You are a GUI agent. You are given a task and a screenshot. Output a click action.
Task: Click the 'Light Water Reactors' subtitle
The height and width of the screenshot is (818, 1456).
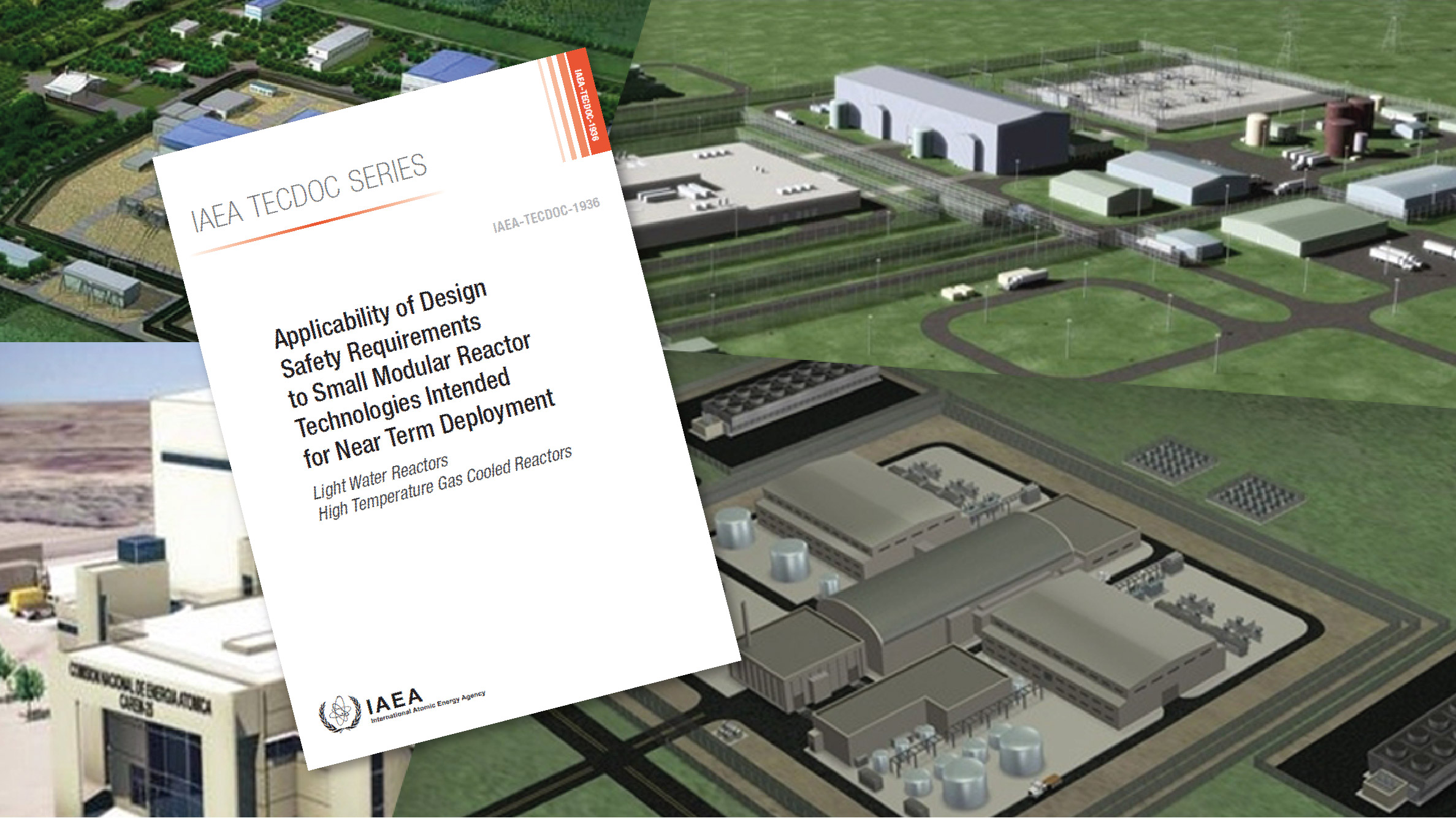(x=381, y=477)
